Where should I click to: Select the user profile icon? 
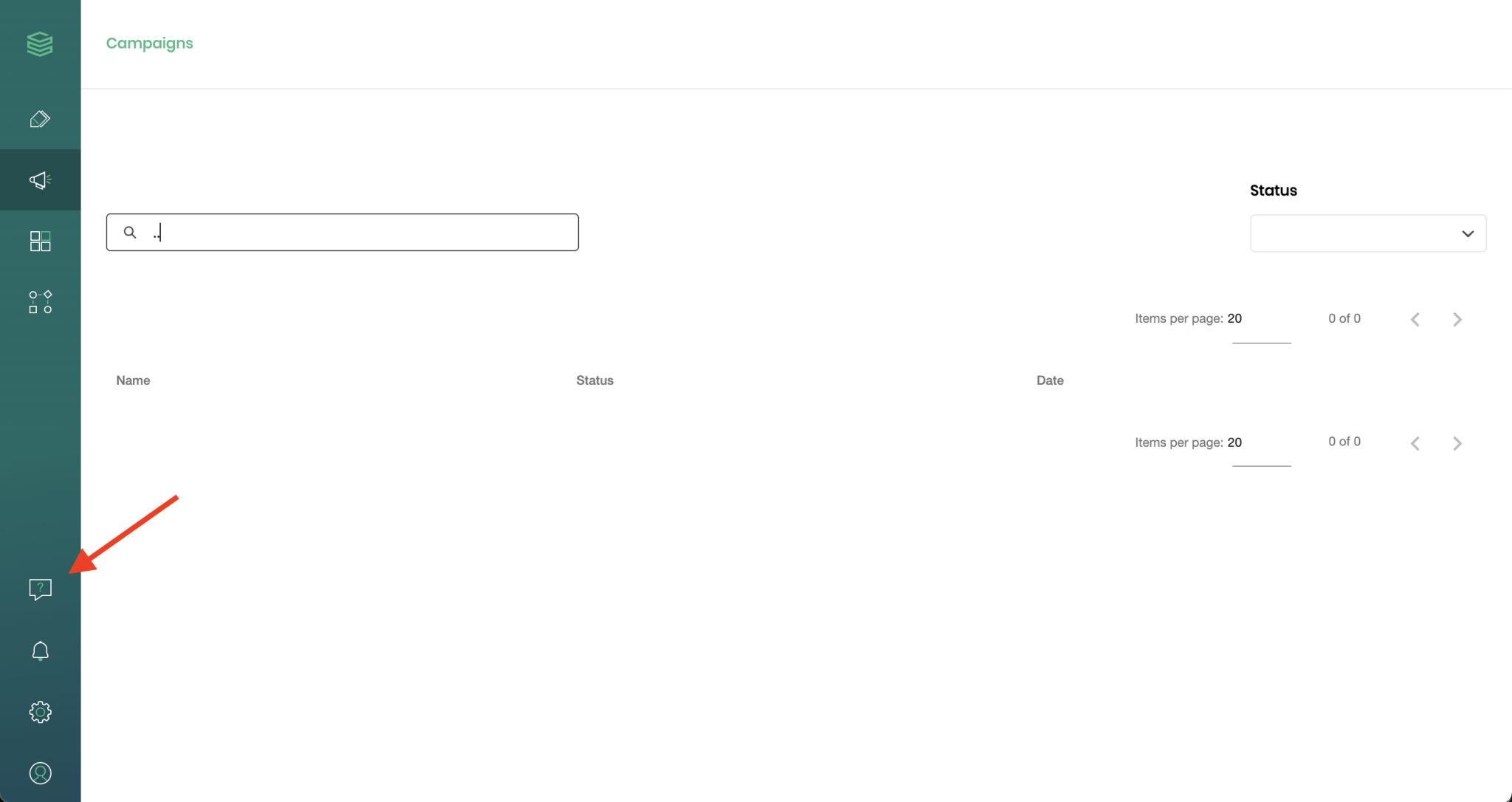(x=40, y=773)
